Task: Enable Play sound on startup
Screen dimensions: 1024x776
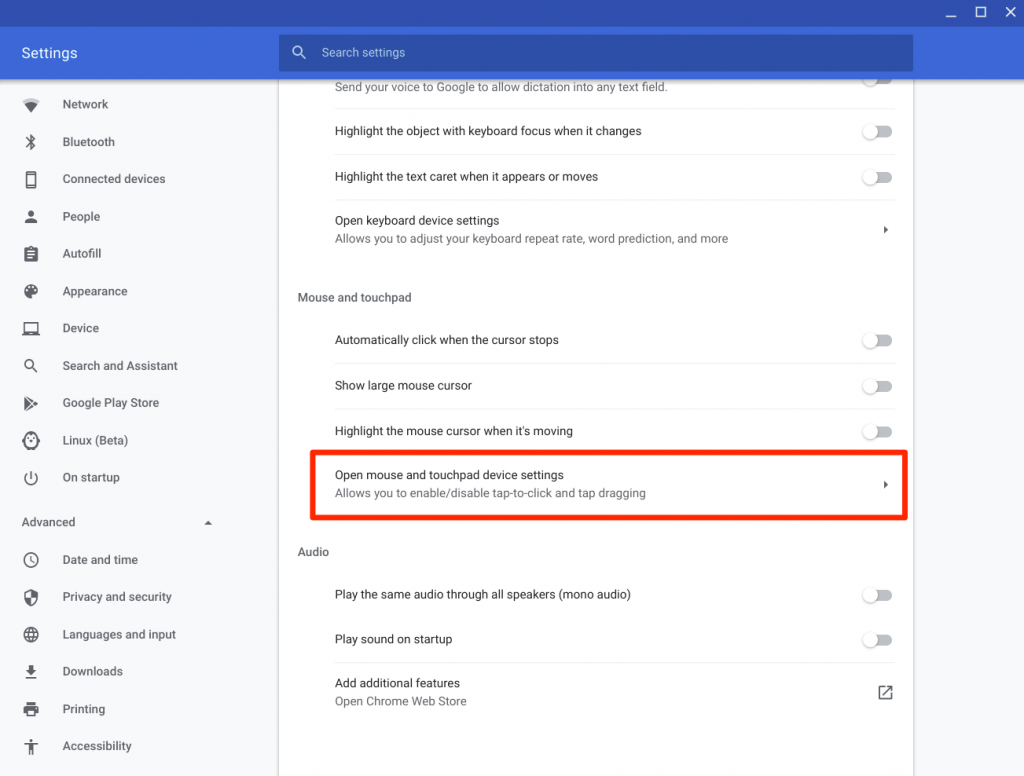Action: pos(877,640)
